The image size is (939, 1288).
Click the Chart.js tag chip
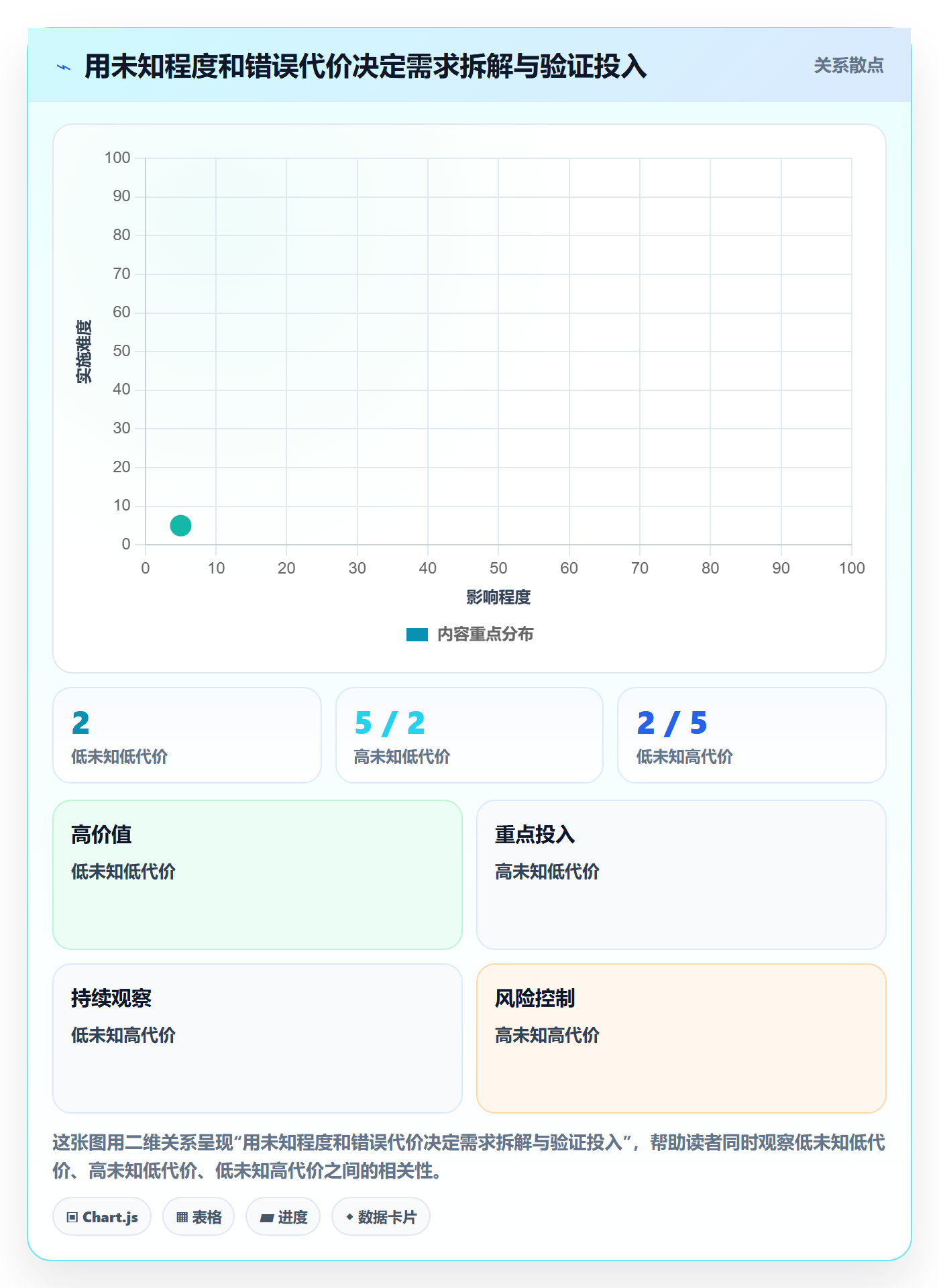(102, 1217)
